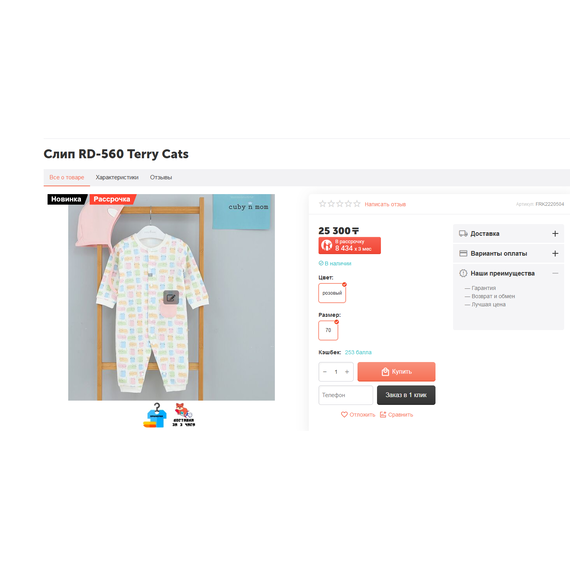Expand the Варианты оплаты section
The height and width of the screenshot is (570, 570).
pos(555,253)
